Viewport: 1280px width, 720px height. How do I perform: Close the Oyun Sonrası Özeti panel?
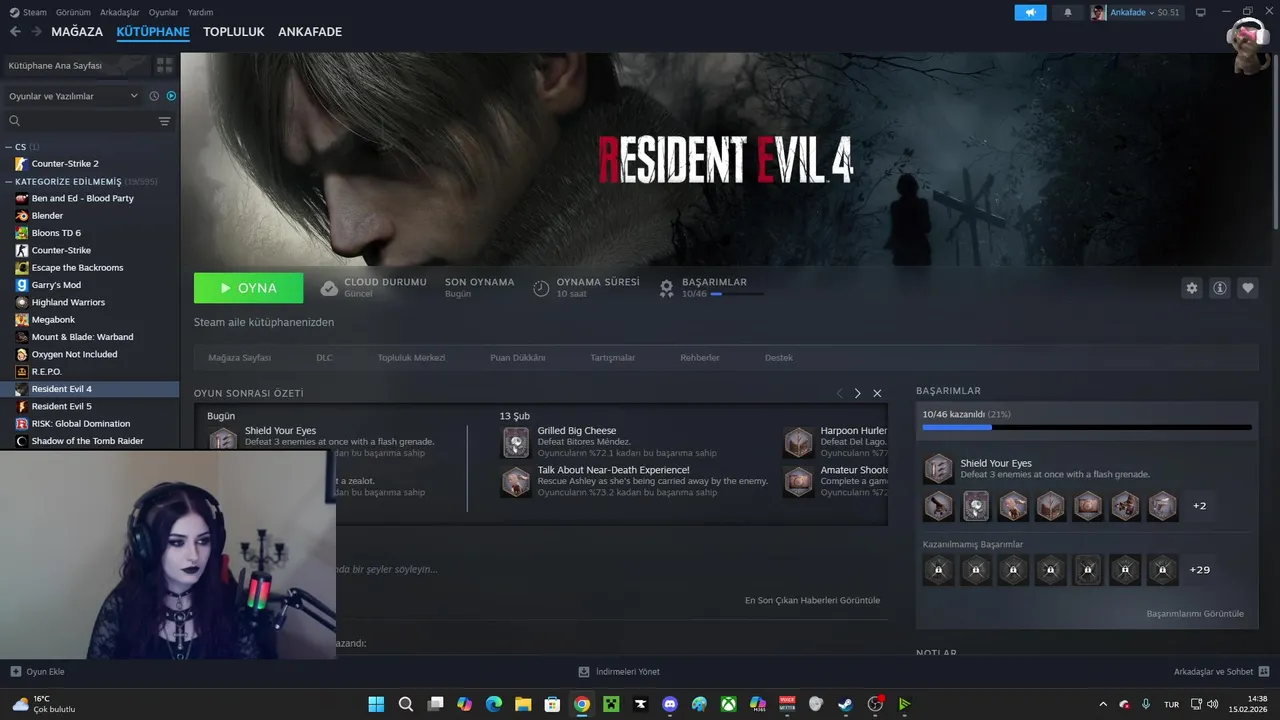[877, 393]
